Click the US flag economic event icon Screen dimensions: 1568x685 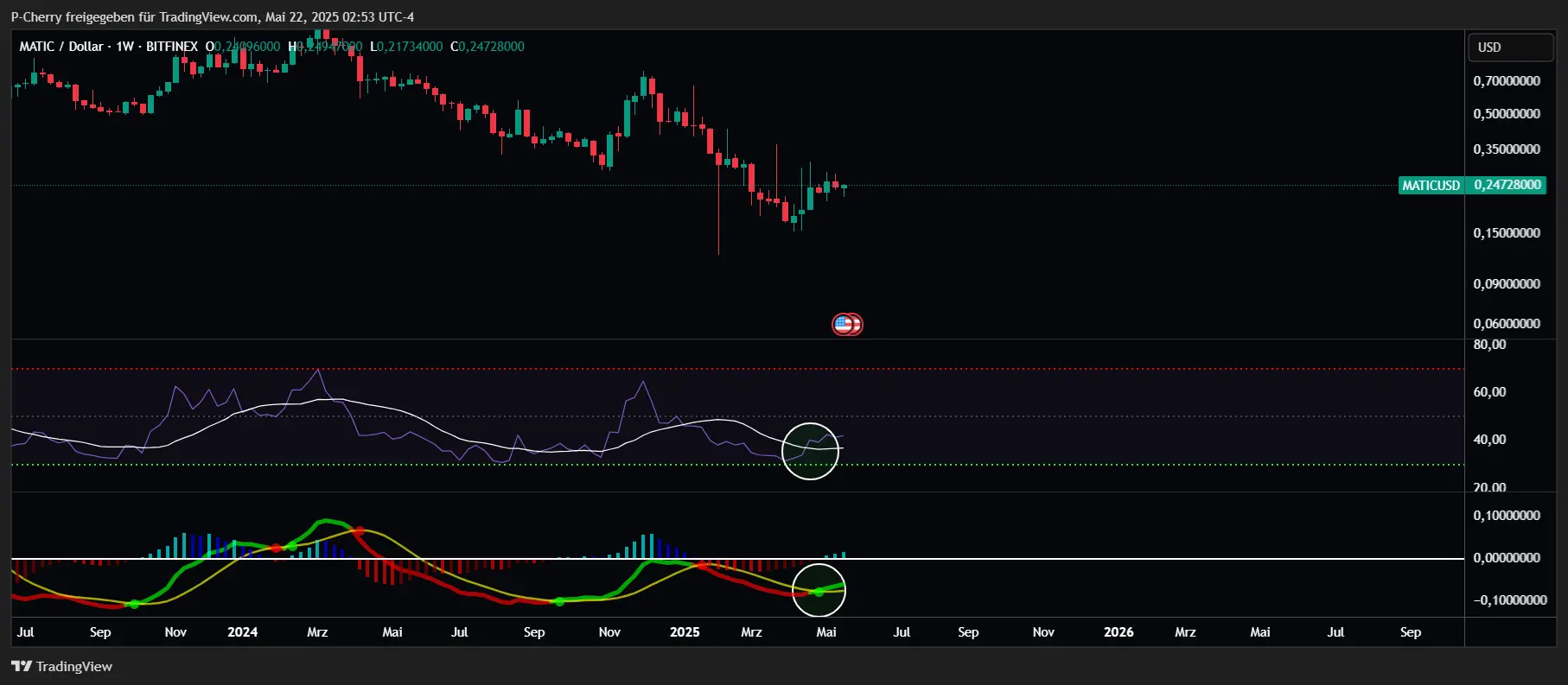tap(843, 325)
